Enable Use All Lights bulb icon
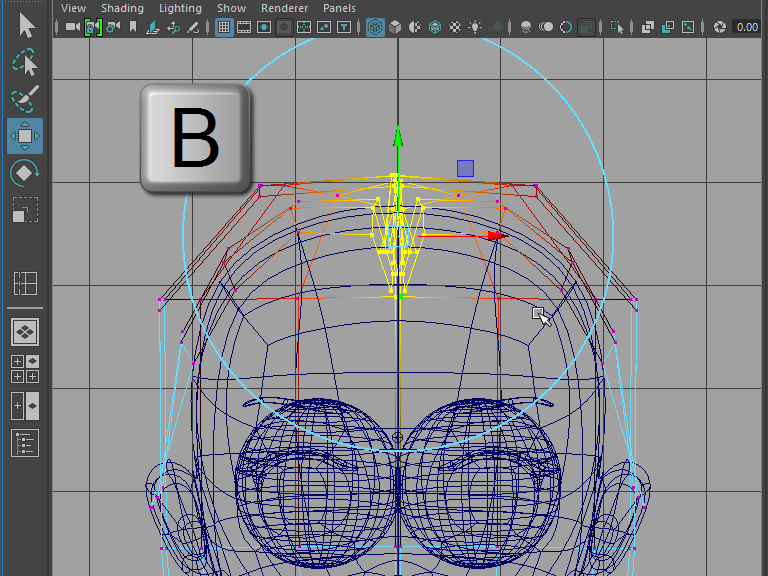This screenshot has height=576, width=768. pos(475,27)
